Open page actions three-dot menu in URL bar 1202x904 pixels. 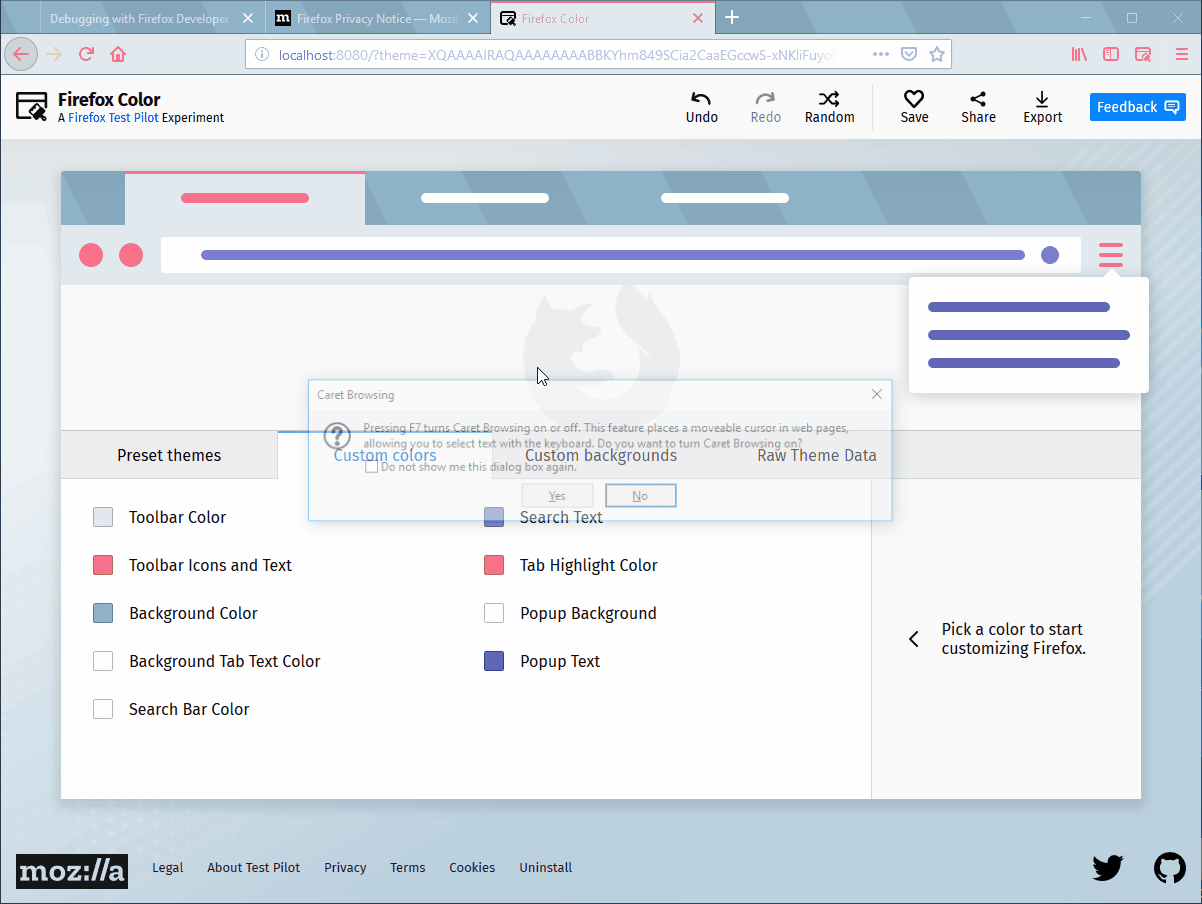point(880,54)
